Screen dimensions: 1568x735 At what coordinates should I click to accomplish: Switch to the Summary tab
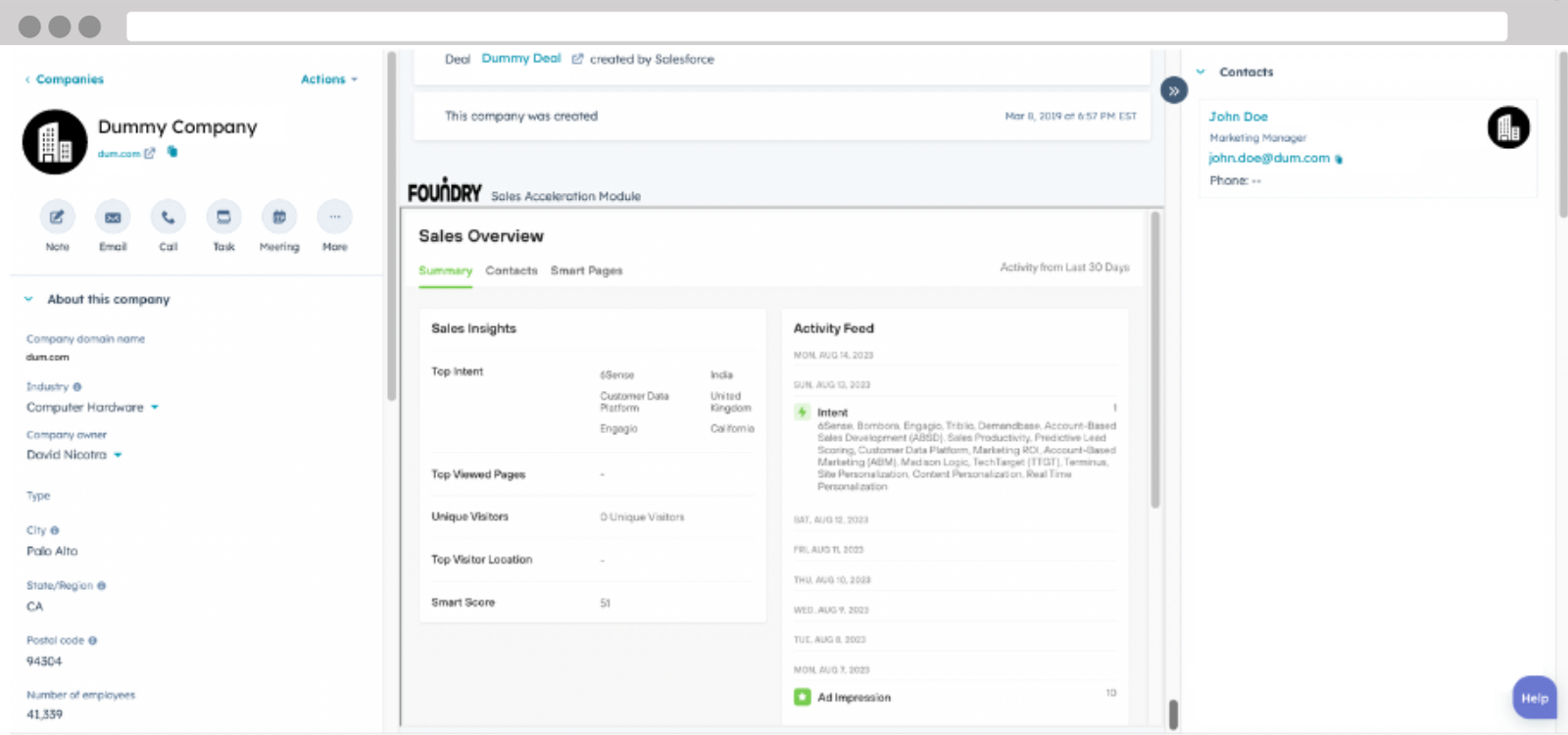point(446,270)
